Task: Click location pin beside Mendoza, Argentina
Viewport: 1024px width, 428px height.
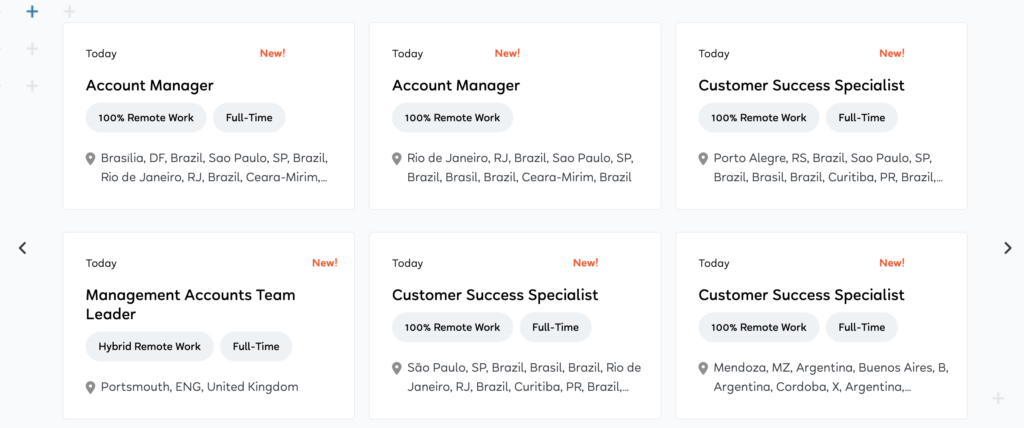Action: (704, 369)
